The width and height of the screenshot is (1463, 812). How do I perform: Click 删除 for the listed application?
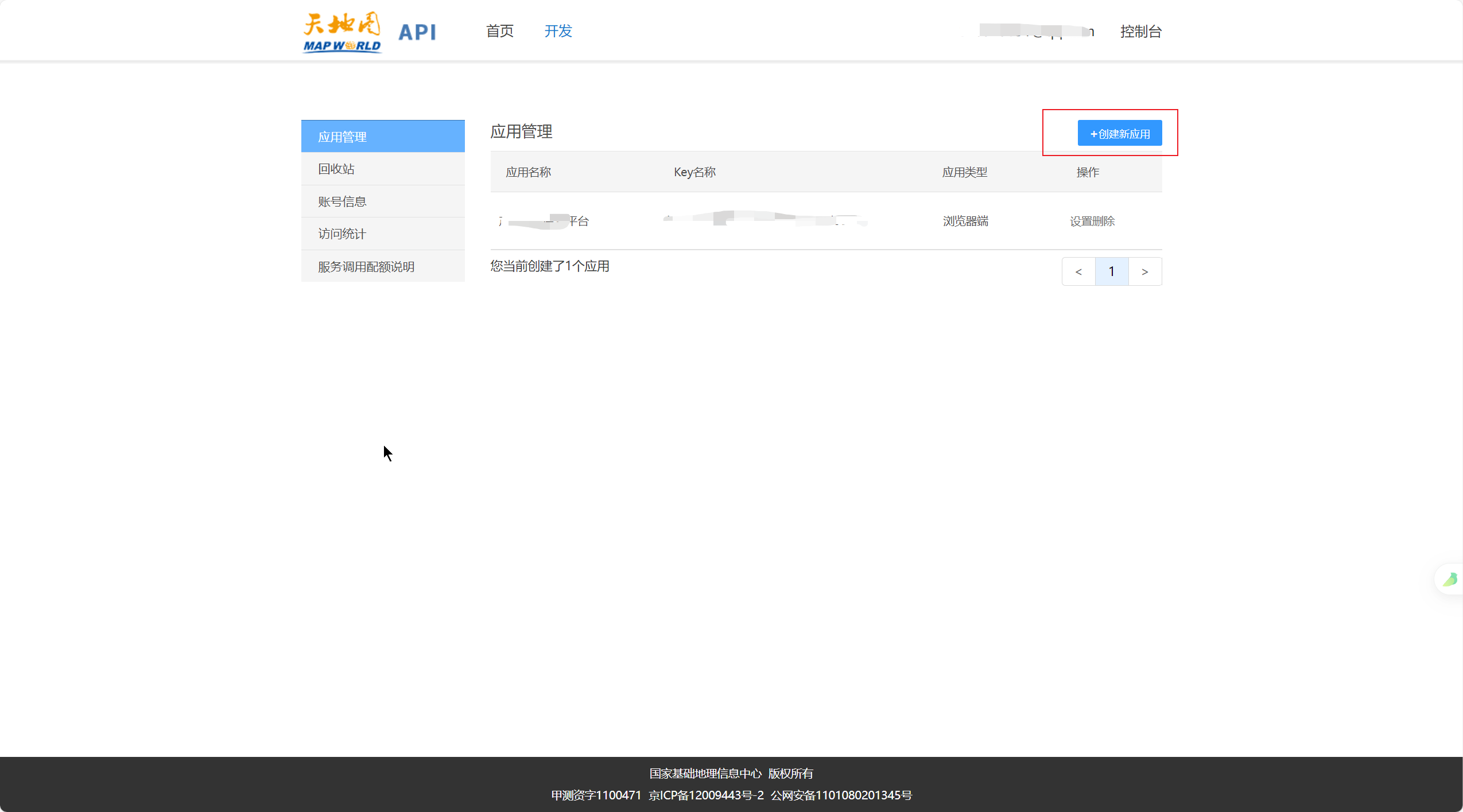pyautogui.click(x=1104, y=221)
